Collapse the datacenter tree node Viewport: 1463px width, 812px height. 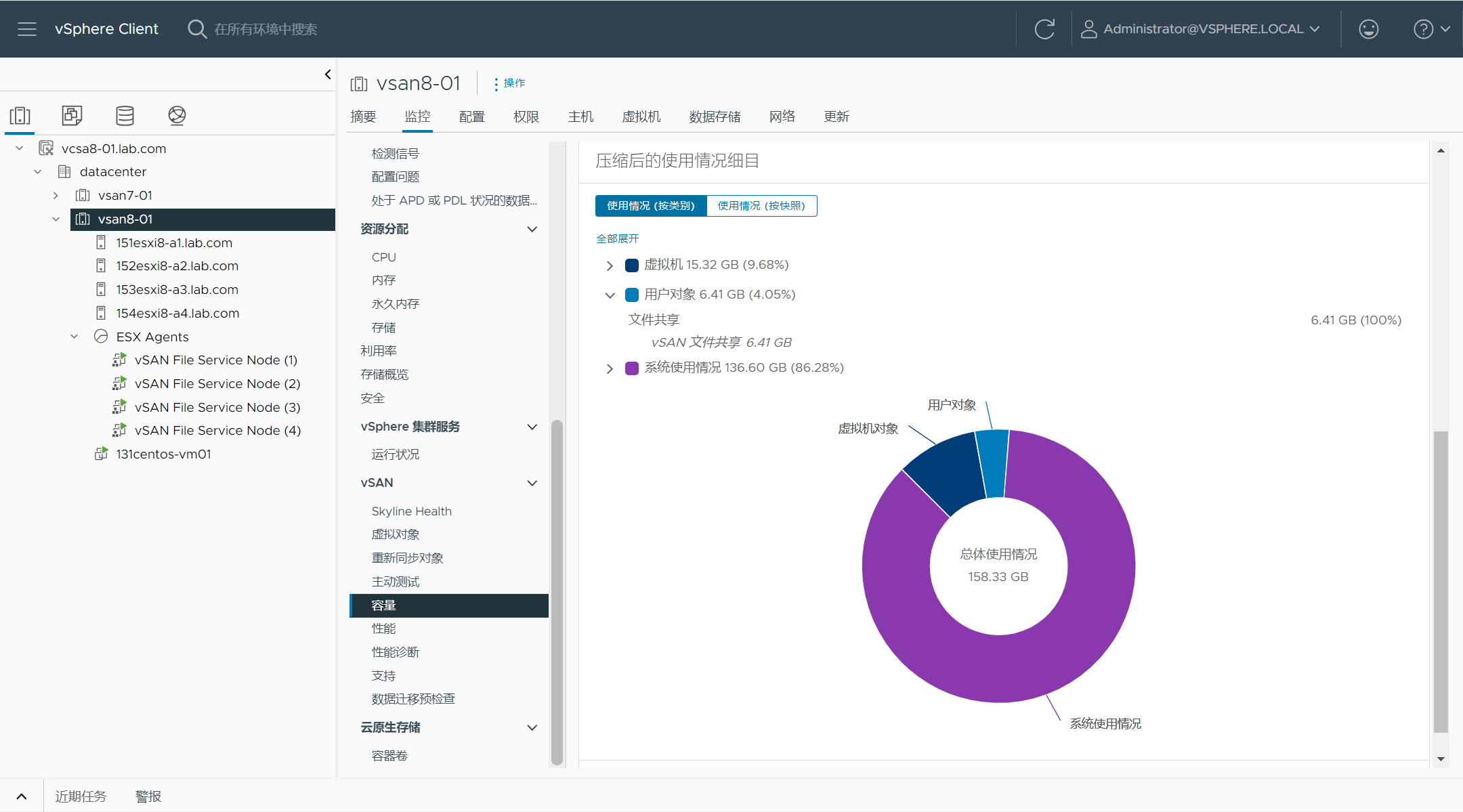(x=38, y=172)
